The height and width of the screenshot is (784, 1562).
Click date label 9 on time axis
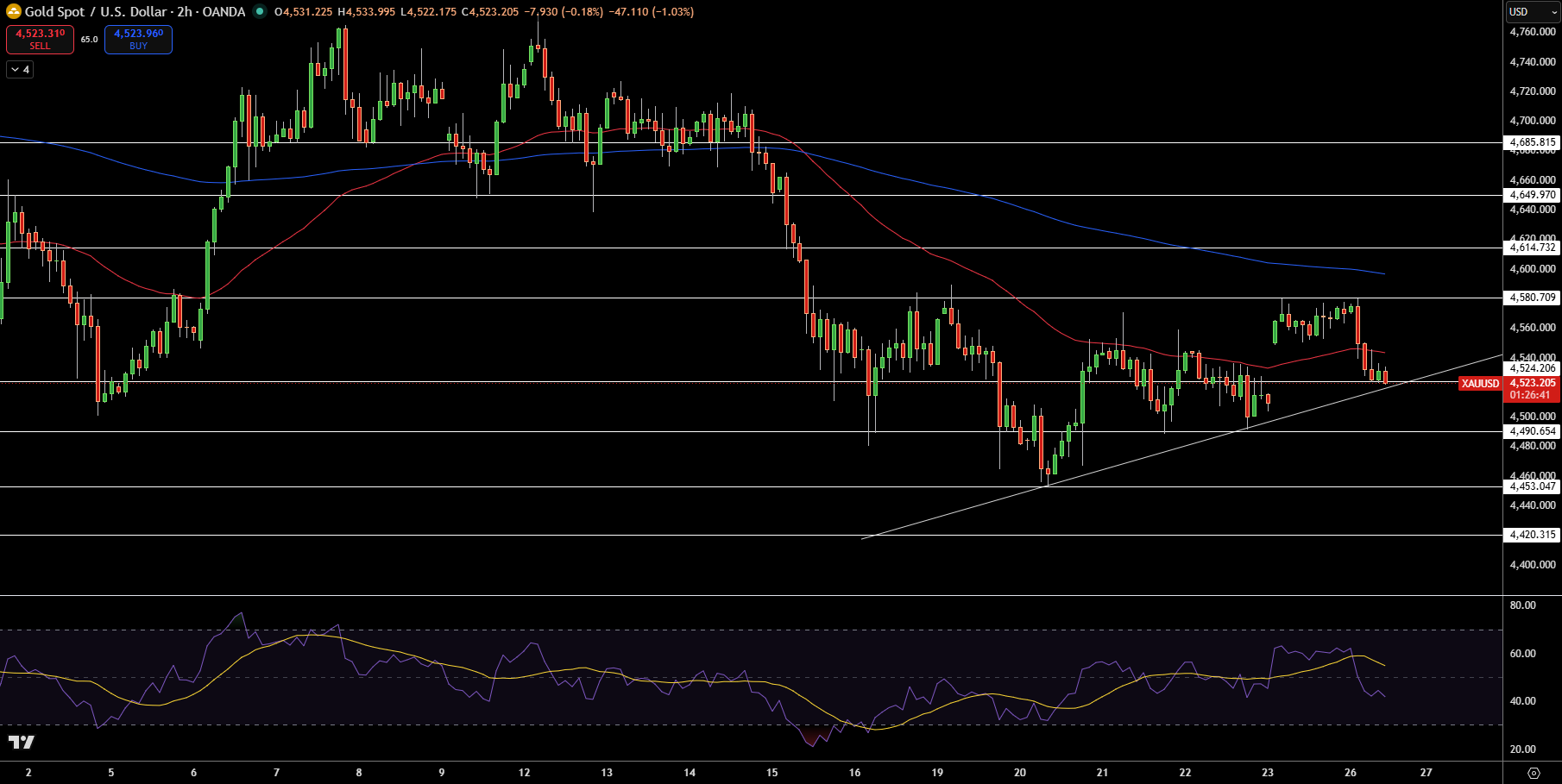click(x=442, y=773)
